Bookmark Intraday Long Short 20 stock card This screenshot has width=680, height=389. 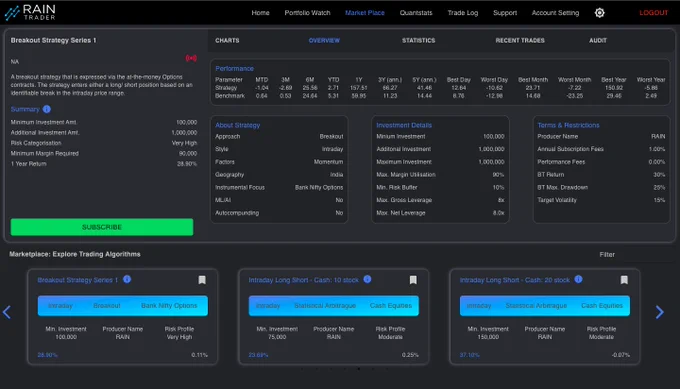coord(624,280)
